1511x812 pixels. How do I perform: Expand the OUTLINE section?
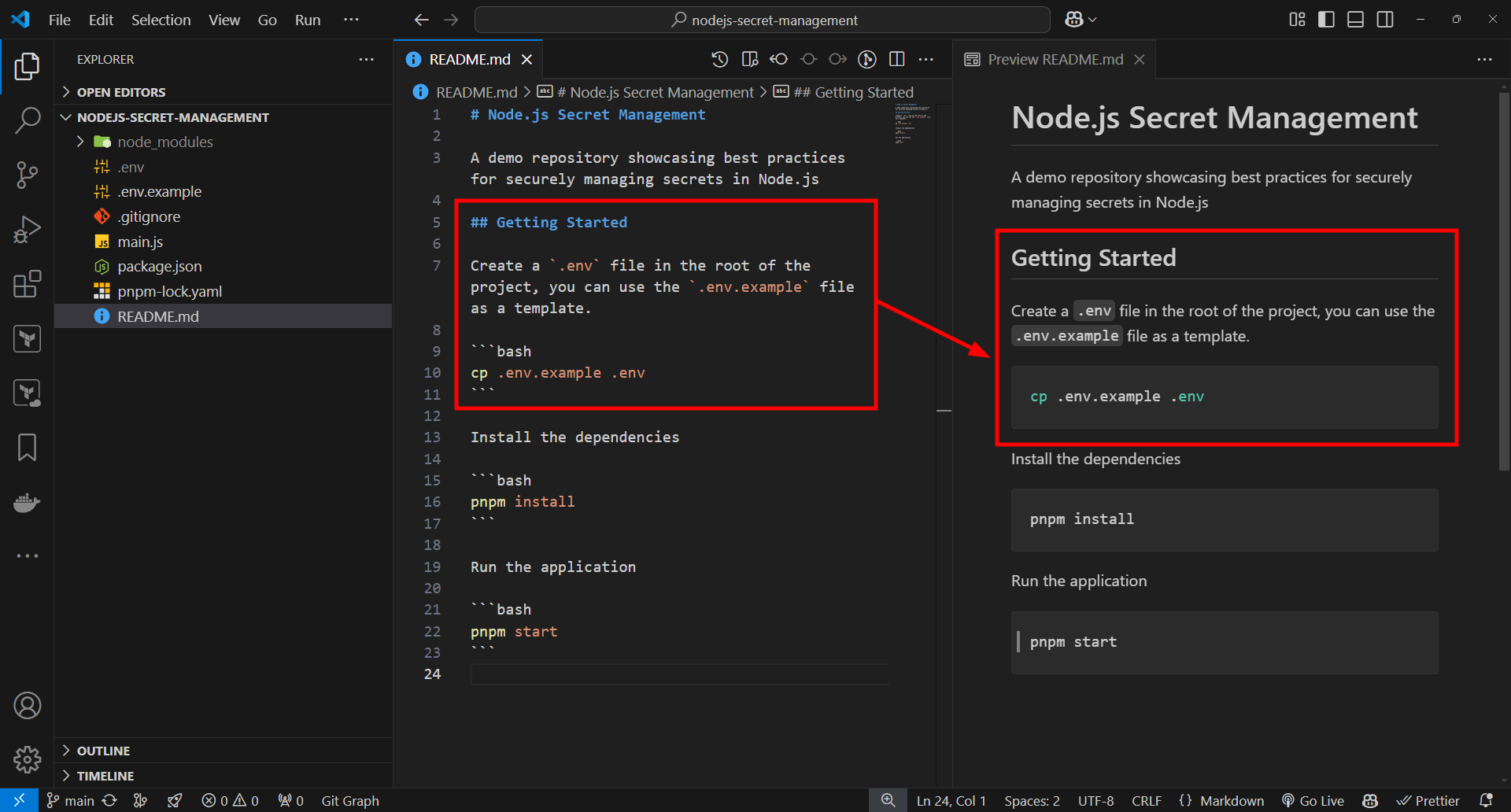coord(103,751)
